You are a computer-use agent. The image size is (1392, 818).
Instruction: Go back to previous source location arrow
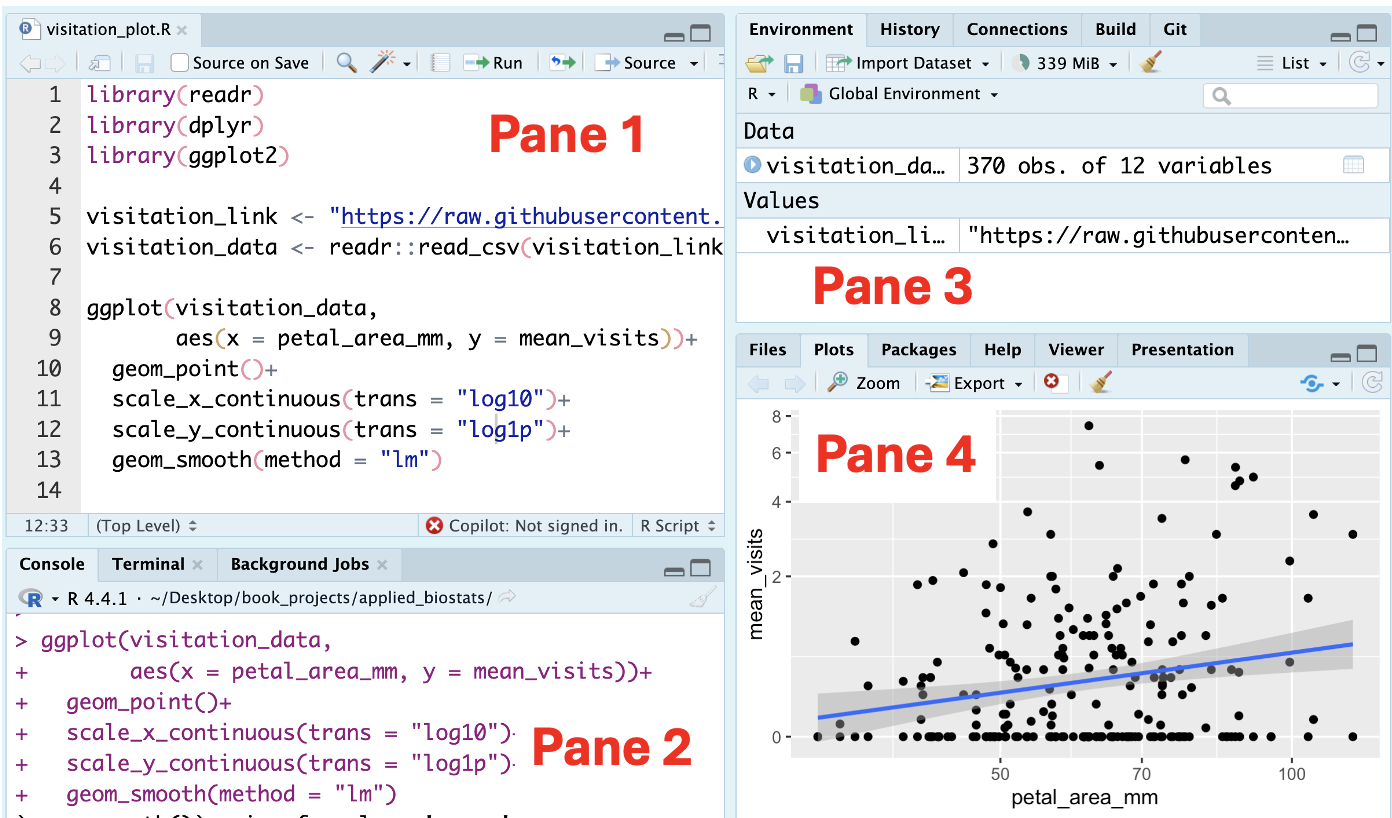point(30,63)
